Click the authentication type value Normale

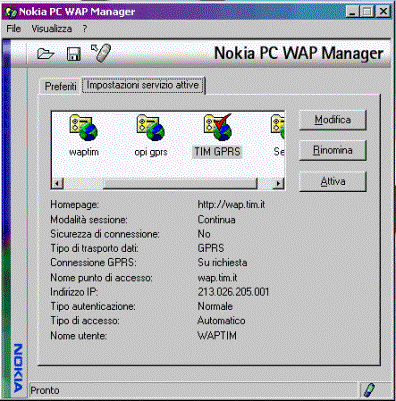[215, 306]
